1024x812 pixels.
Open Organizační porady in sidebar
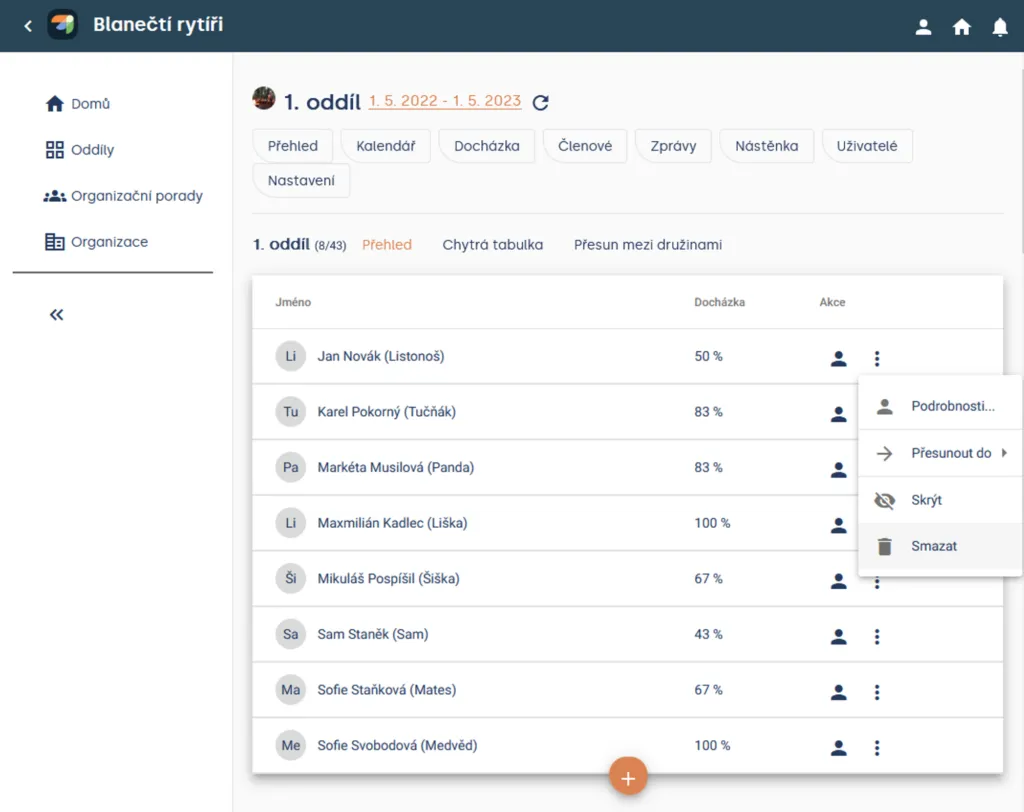[123, 196]
